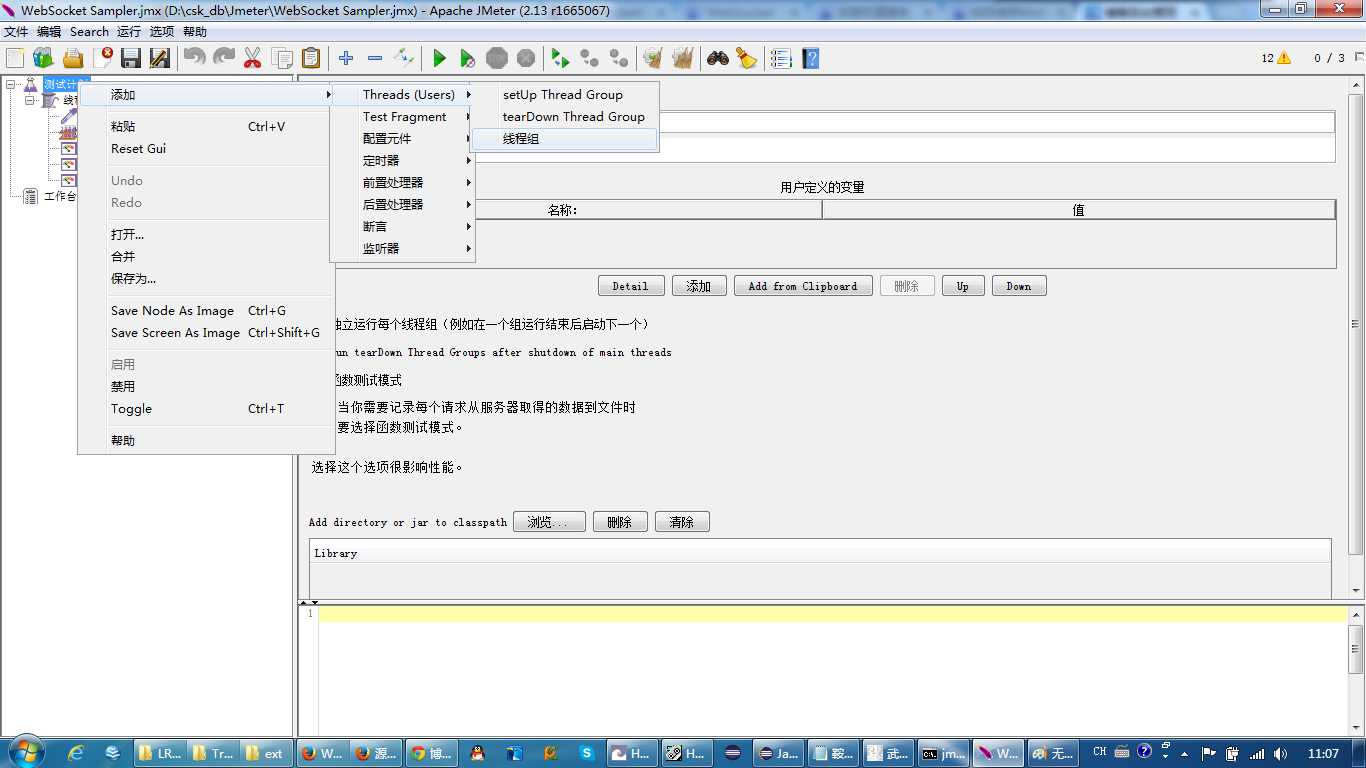
Task: Open the 文件 menu
Action: 16,32
